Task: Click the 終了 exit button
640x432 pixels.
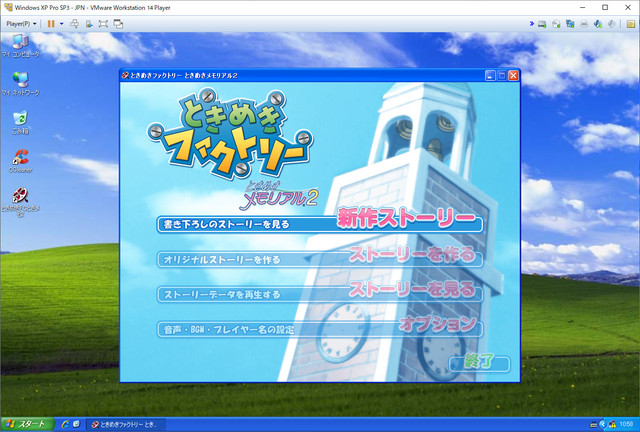Action: coord(479,362)
